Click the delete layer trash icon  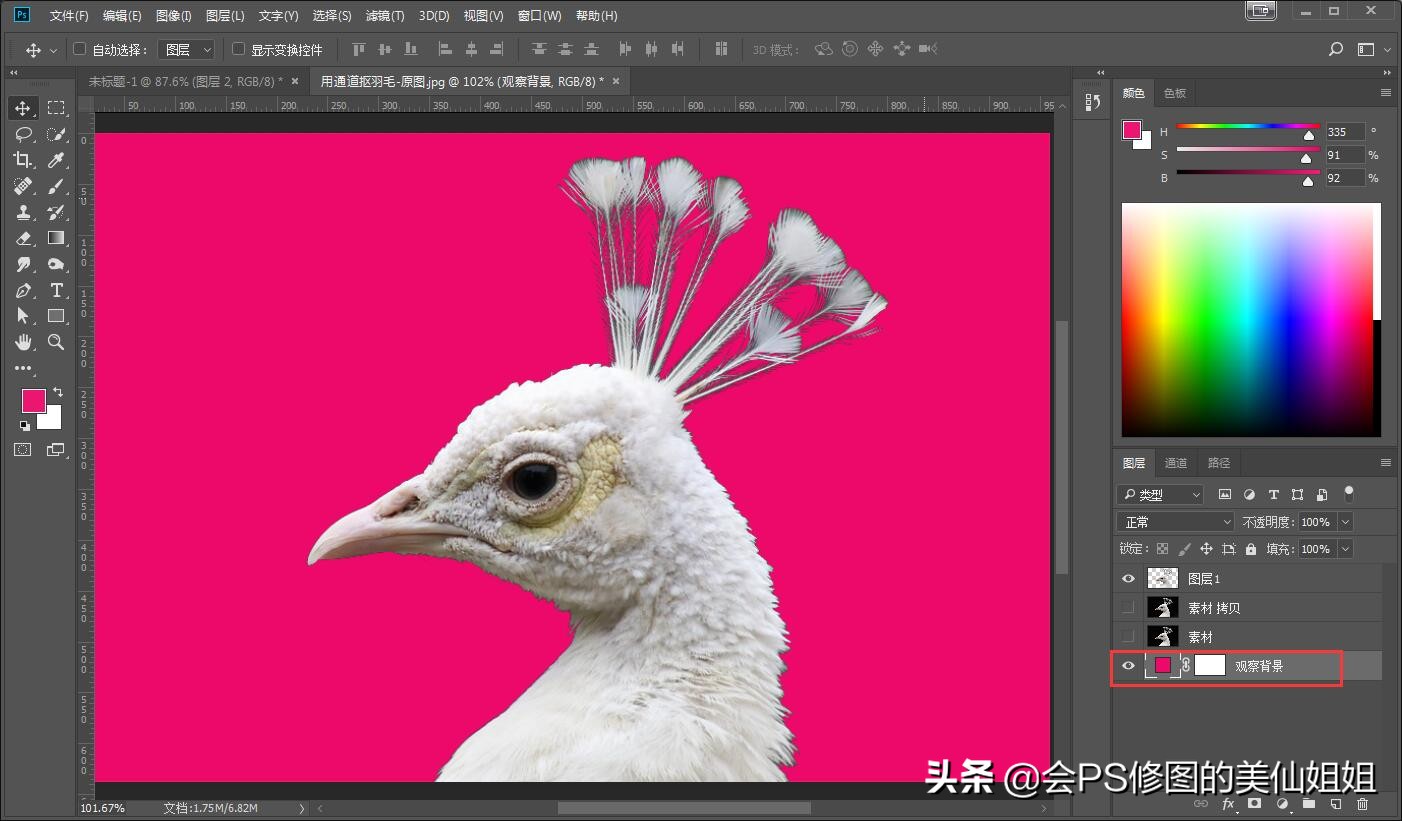coord(1362,803)
